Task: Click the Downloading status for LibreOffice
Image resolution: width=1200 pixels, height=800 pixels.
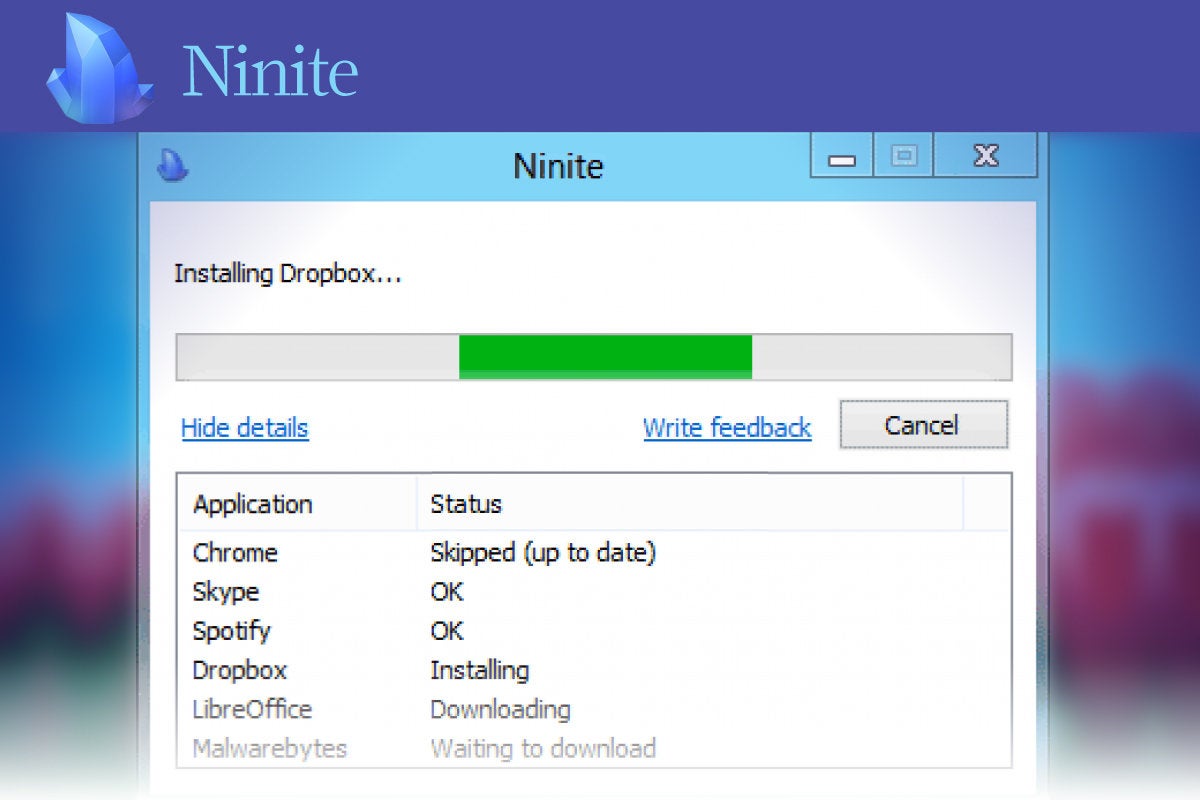Action: coord(500,710)
